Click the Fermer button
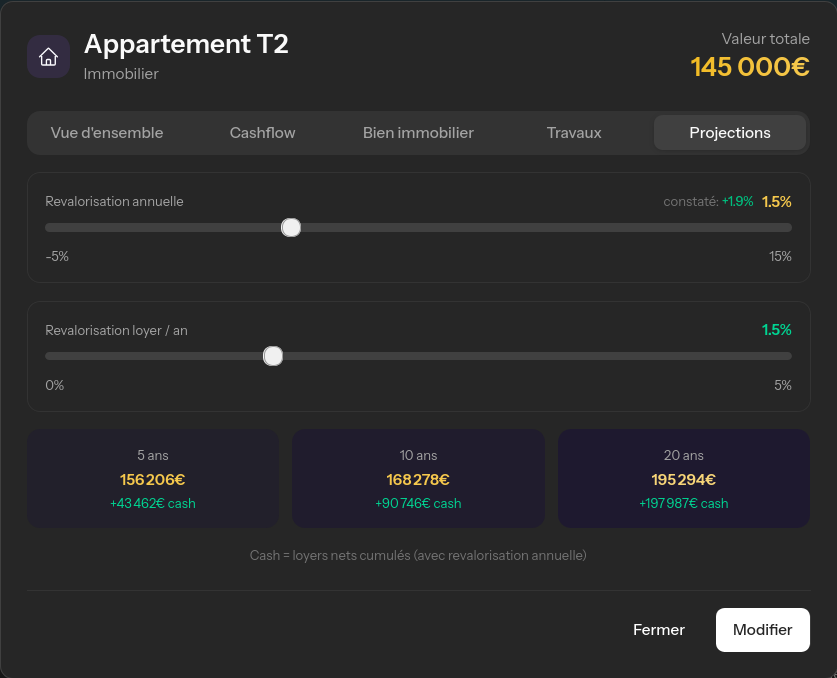This screenshot has width=837, height=678. [x=659, y=629]
